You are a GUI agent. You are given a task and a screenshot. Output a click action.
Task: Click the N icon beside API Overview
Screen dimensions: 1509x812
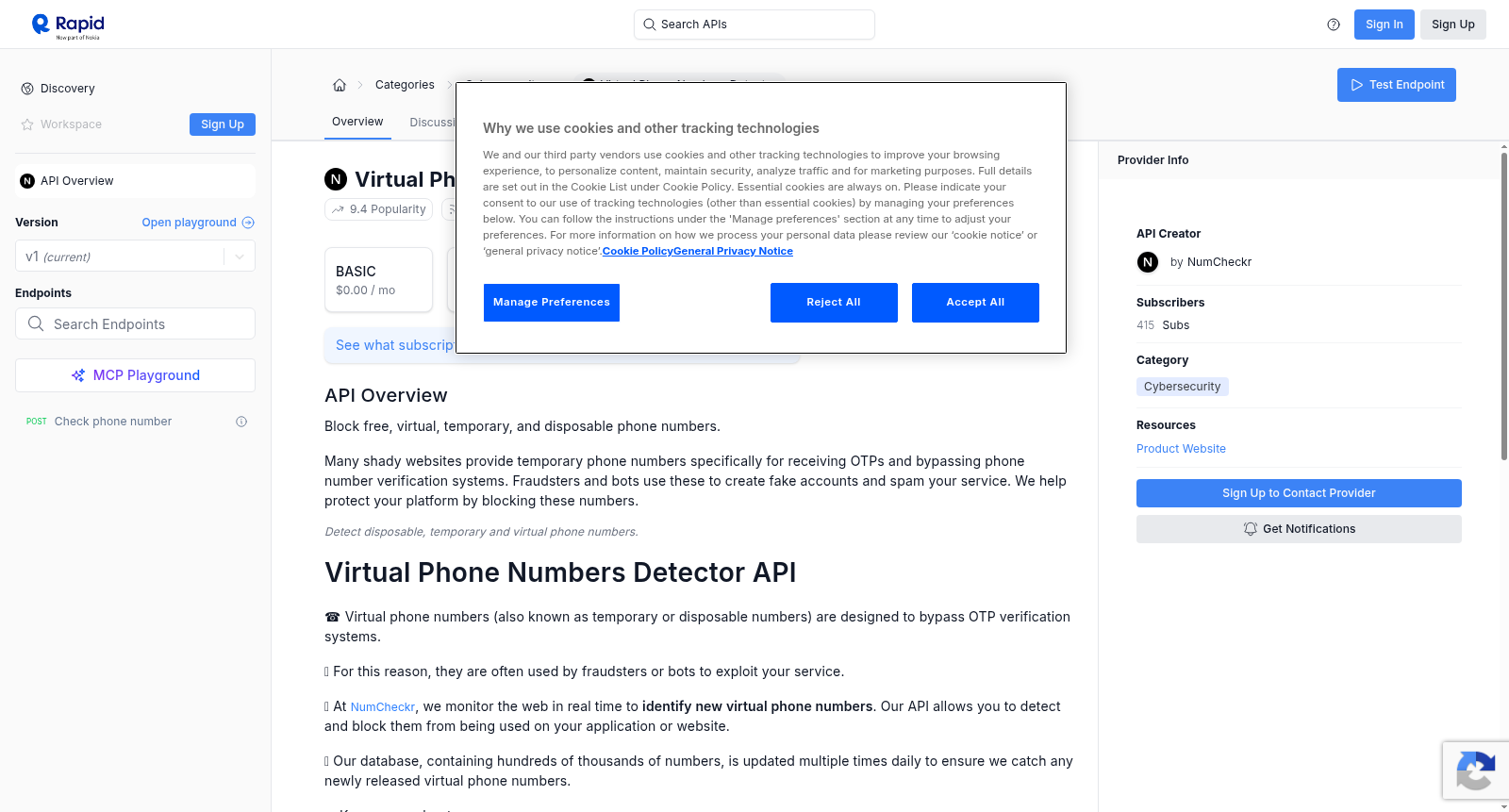(27, 181)
